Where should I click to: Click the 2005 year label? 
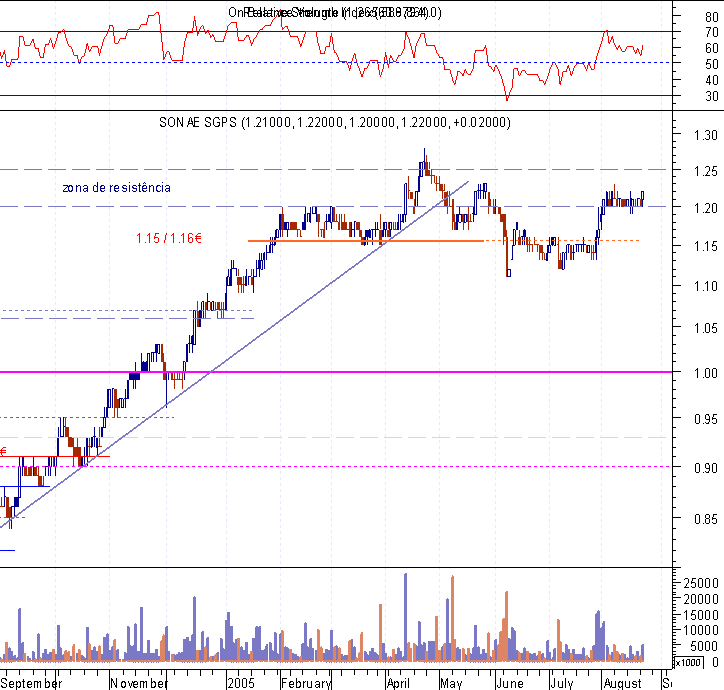point(241,683)
